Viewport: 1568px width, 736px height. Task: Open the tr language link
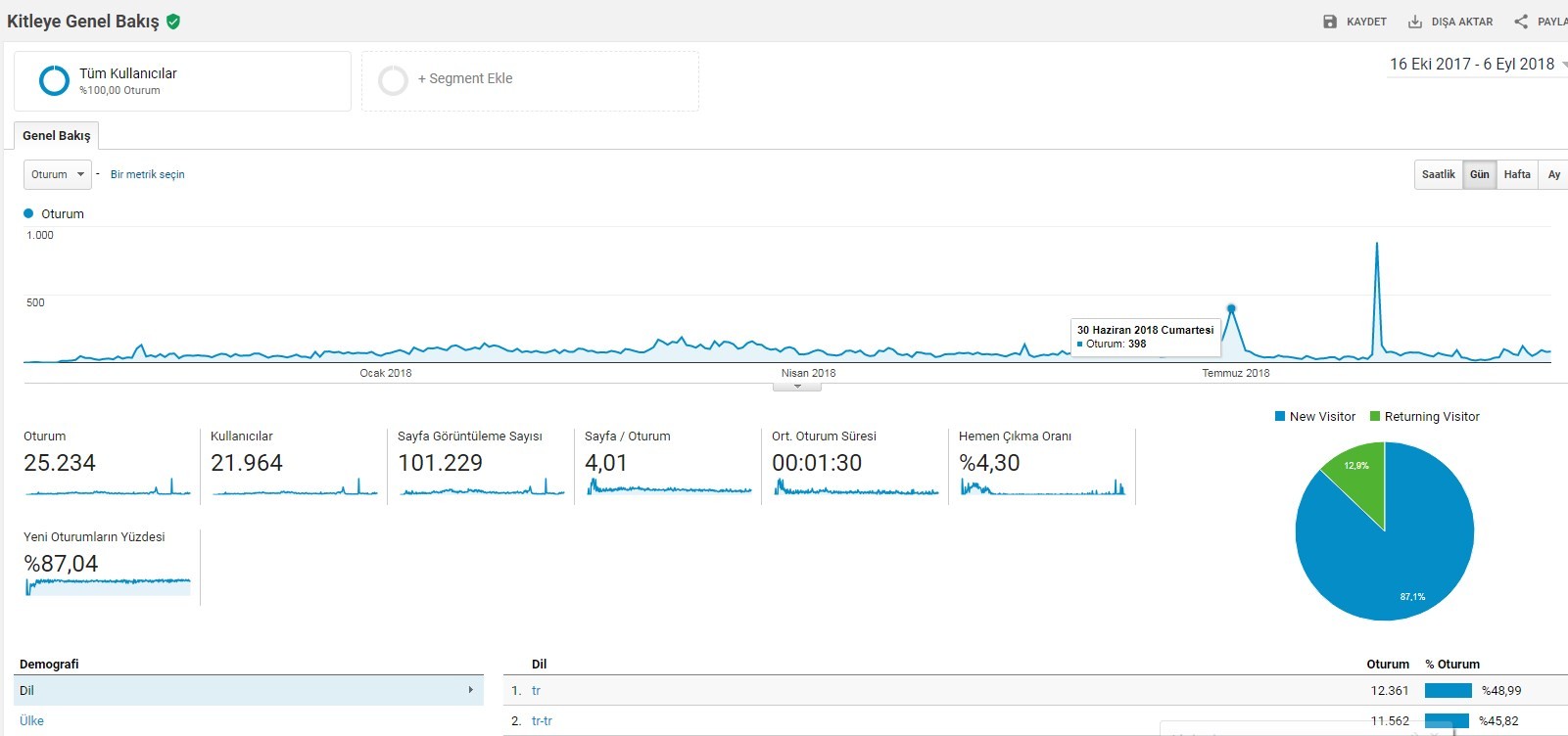[x=536, y=690]
